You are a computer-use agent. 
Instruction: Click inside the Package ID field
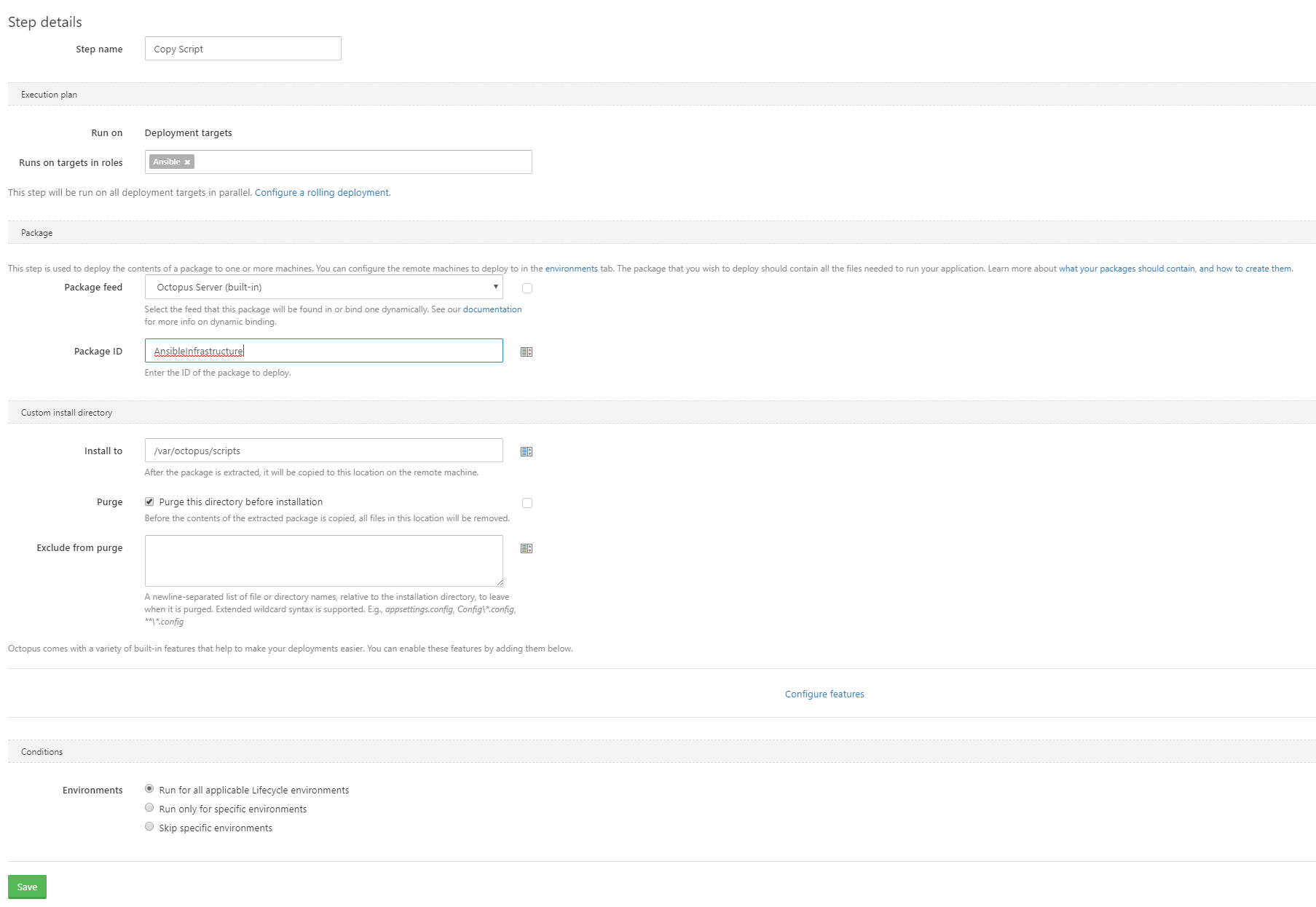click(x=323, y=350)
